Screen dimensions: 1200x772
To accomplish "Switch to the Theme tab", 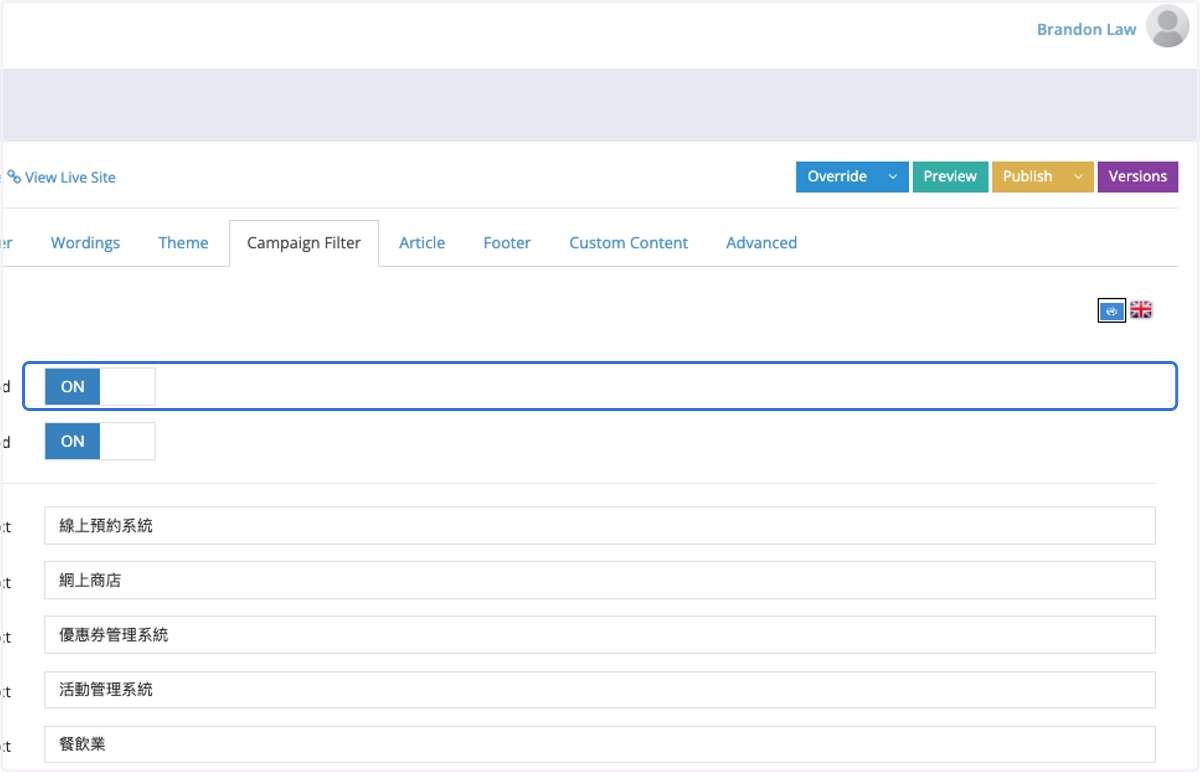I will click(183, 243).
